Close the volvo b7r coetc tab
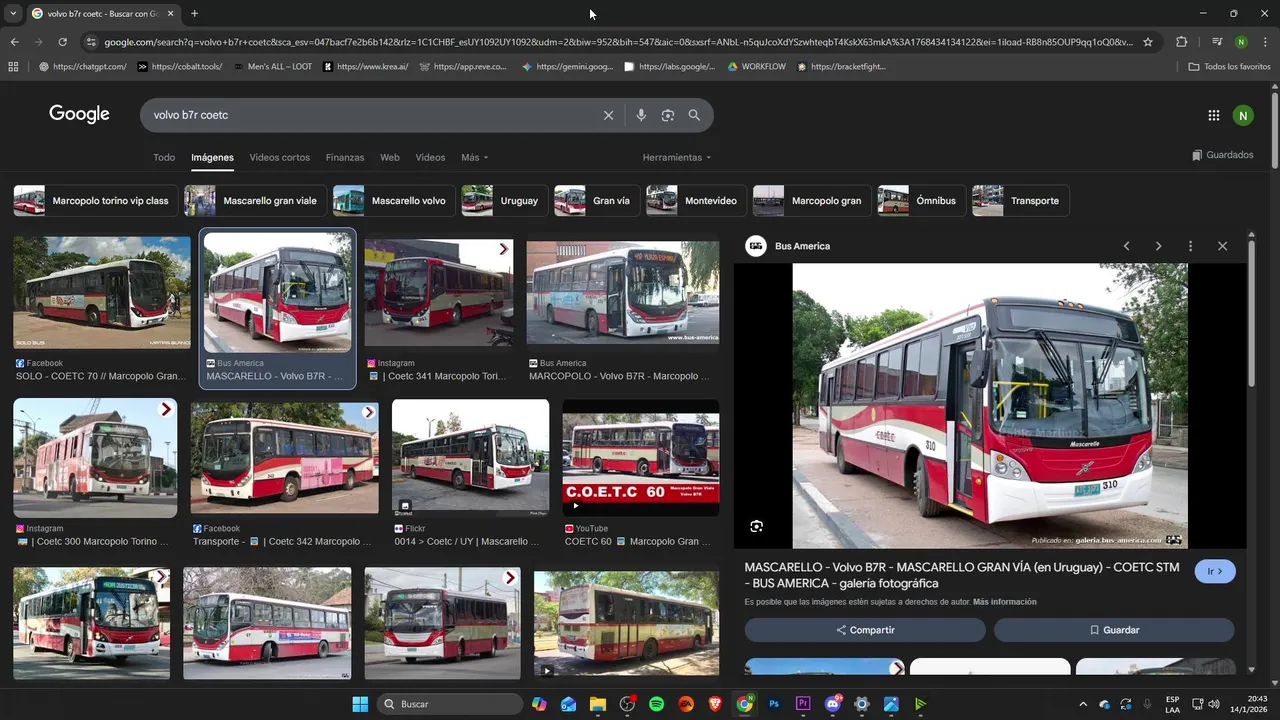The image size is (1280, 720). [x=170, y=14]
